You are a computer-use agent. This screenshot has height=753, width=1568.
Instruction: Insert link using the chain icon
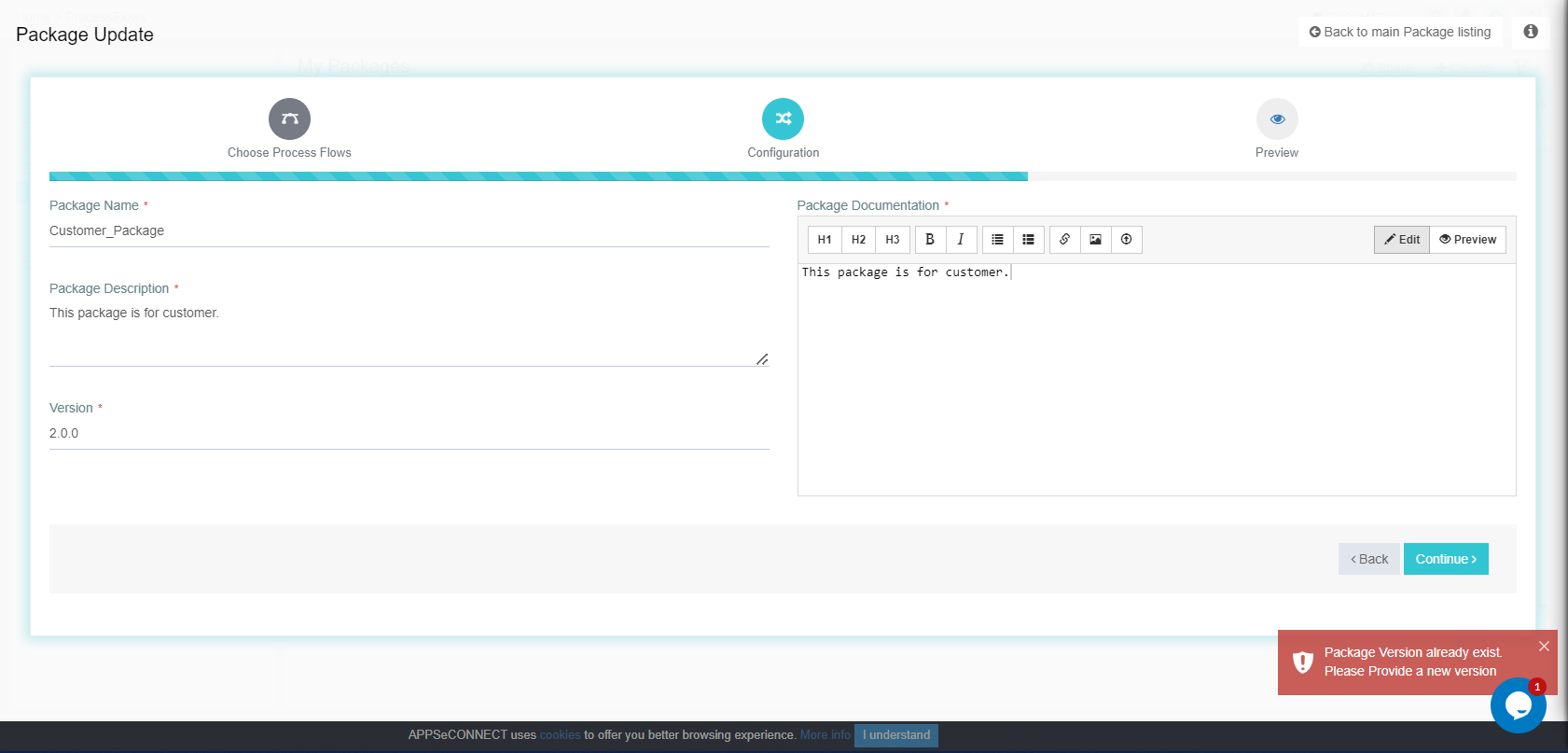coord(1064,240)
